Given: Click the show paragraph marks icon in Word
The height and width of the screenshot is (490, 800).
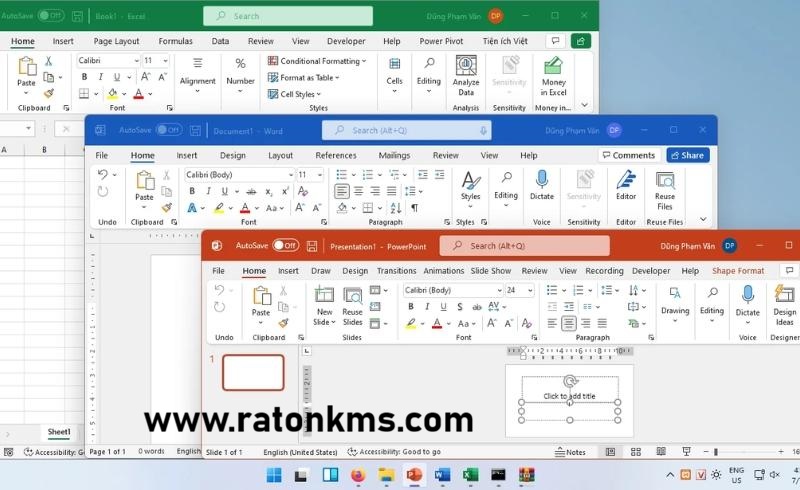Looking at the screenshot, I should tap(415, 208).
